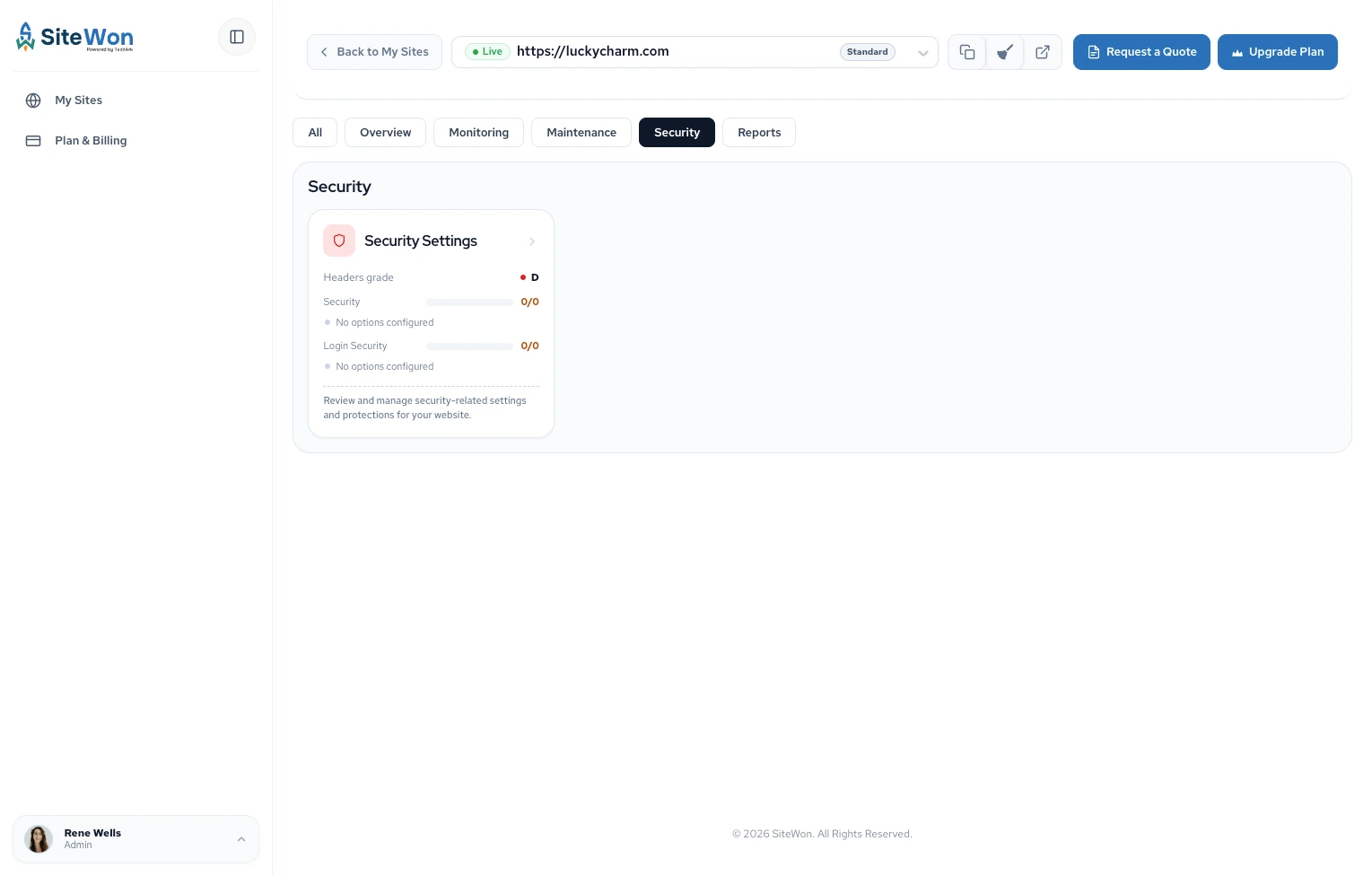
Task: Click the broom clear-cache icon
Action: tap(1005, 52)
